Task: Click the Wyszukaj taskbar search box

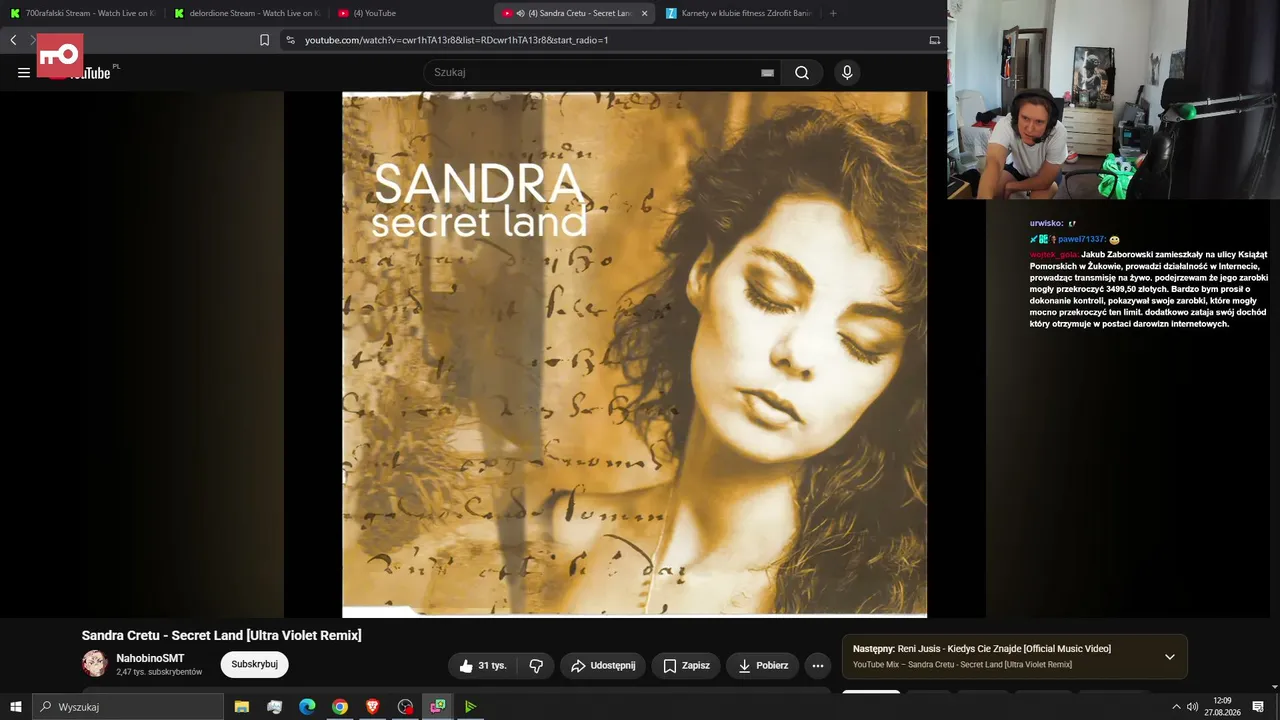Action: click(128, 707)
